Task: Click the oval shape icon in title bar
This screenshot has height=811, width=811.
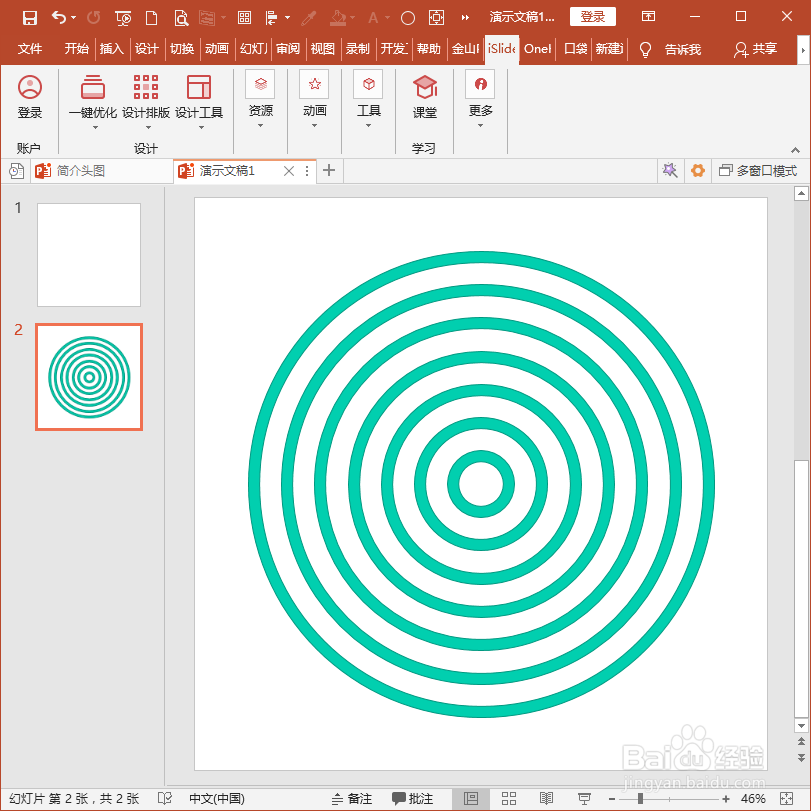Action: pyautogui.click(x=408, y=18)
